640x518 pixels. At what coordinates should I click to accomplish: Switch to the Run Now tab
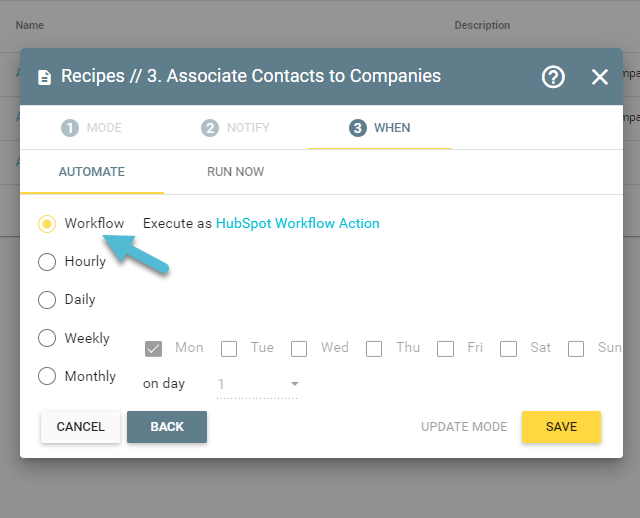[236, 172]
